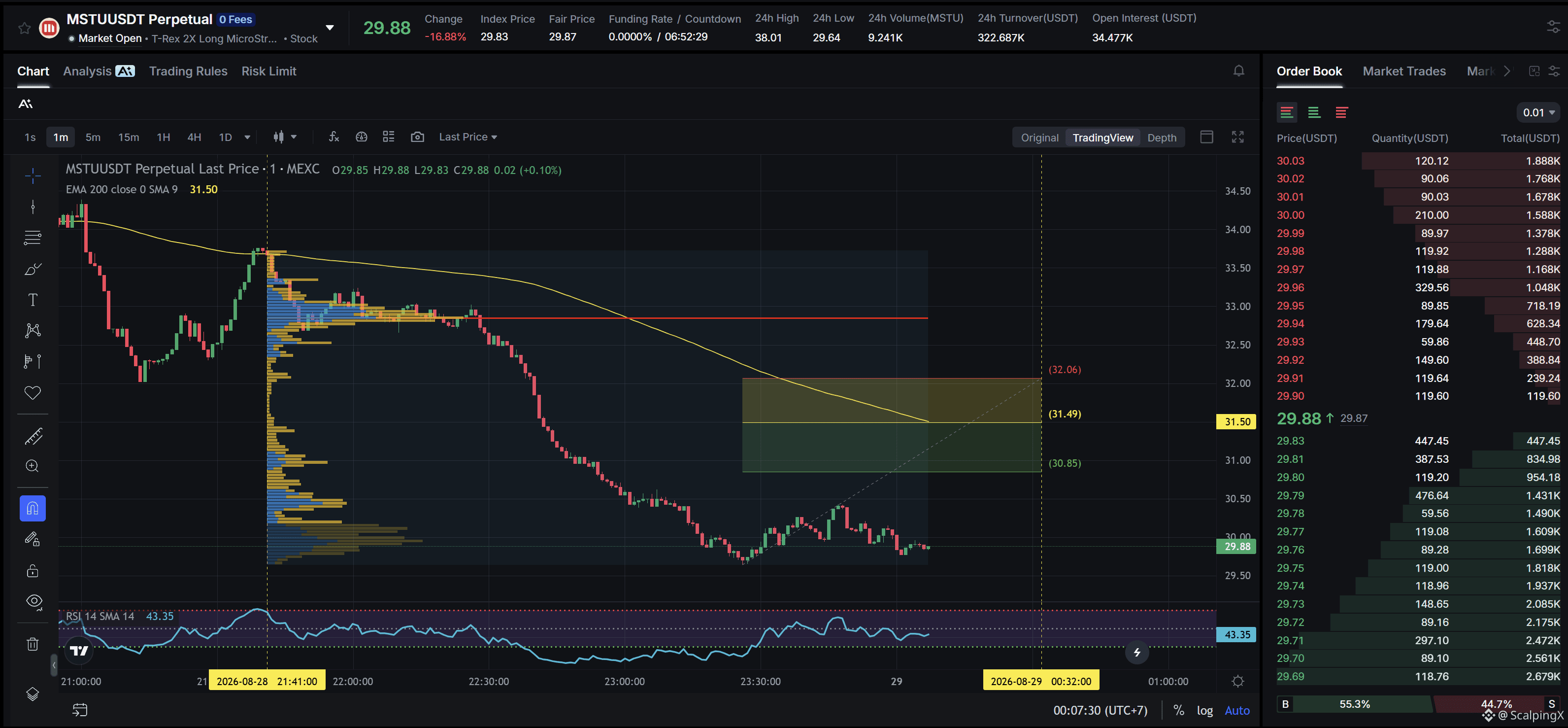
Task: Toggle hide all drawings eye icon
Action: 33,602
